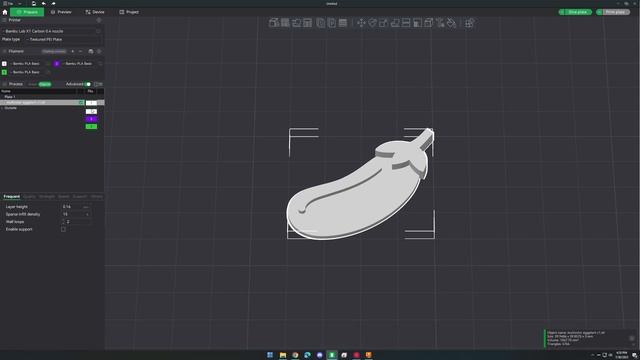Open the Support settings tab

pos(80,197)
